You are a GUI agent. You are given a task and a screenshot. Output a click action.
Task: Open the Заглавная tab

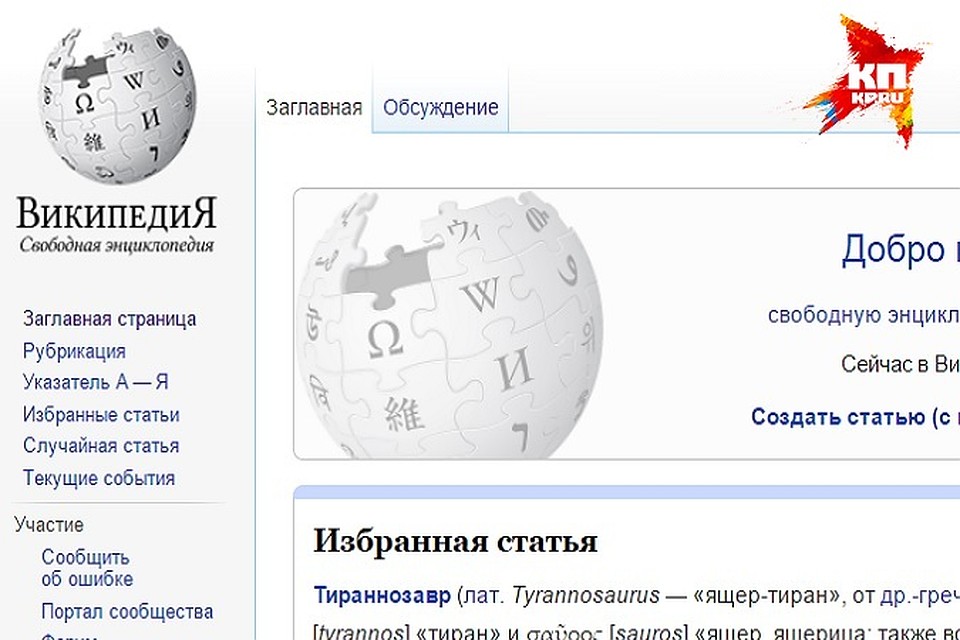click(x=314, y=108)
